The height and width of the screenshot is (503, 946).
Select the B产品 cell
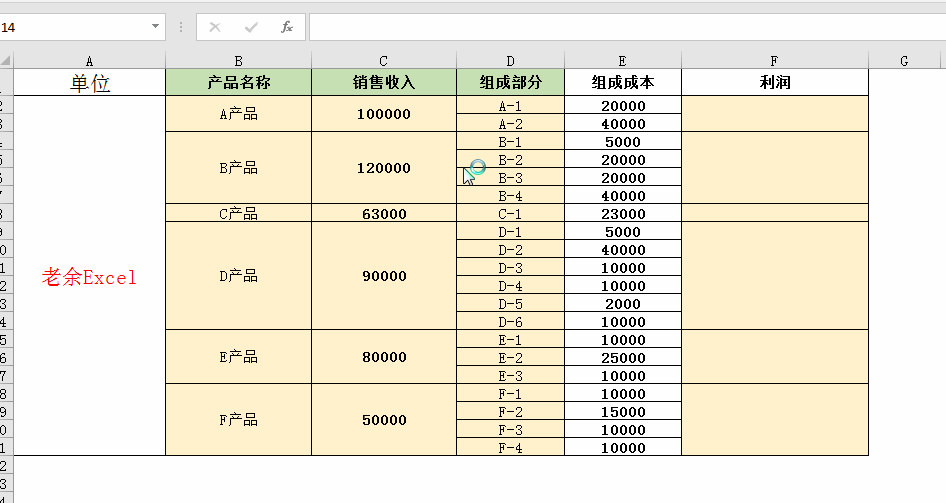(238, 168)
